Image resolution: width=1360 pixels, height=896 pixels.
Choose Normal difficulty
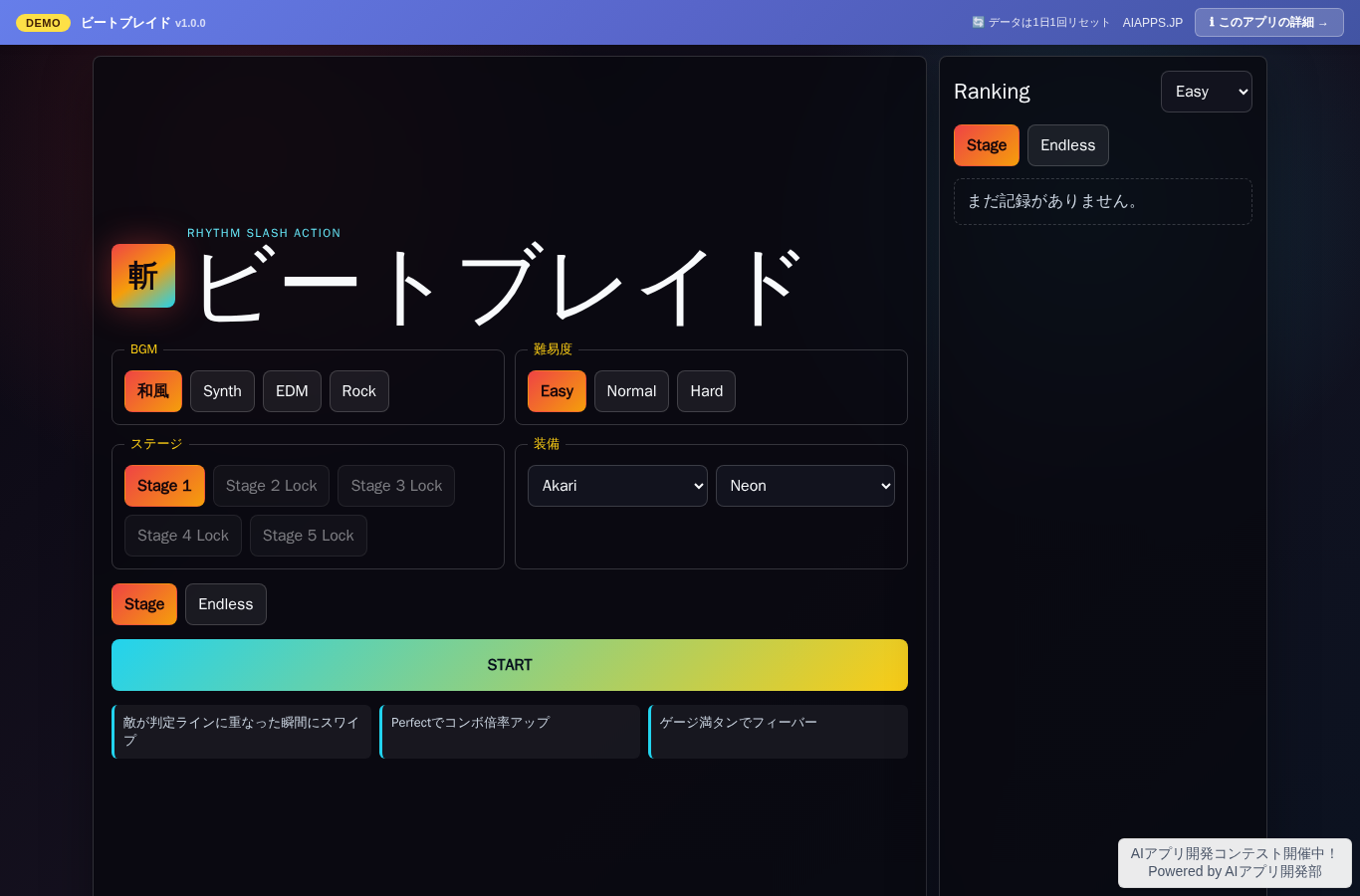pyautogui.click(x=631, y=391)
